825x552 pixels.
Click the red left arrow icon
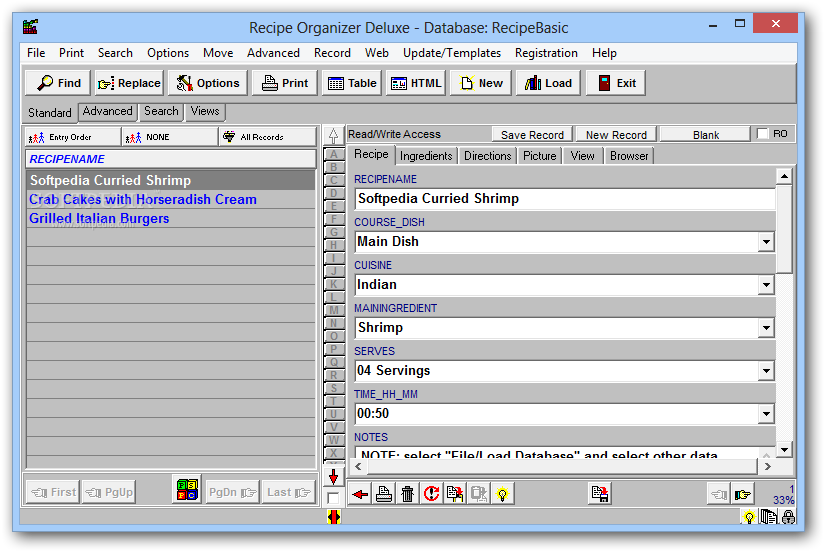(x=360, y=494)
